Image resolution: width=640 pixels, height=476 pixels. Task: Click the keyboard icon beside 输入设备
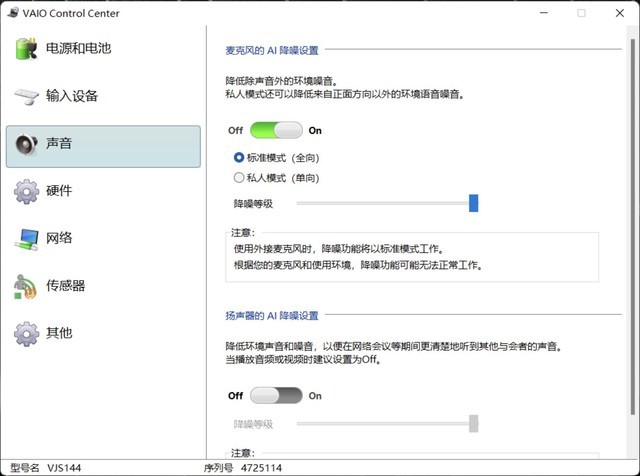click(27, 96)
